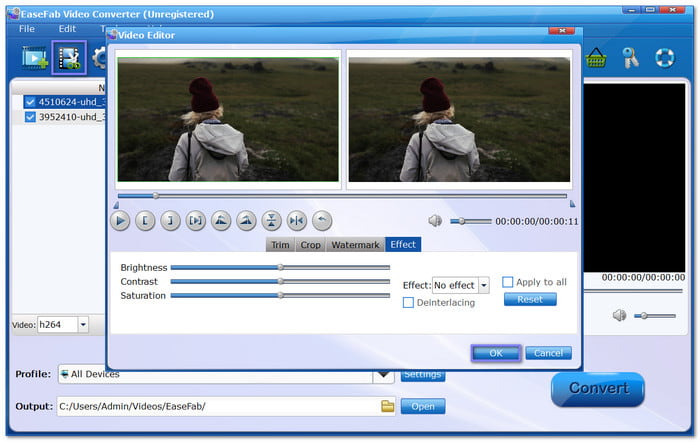Image resolution: width=700 pixels, height=442 pixels.
Task: Click the main preview 00:00:00/00:00:00 time
Action: point(643,277)
